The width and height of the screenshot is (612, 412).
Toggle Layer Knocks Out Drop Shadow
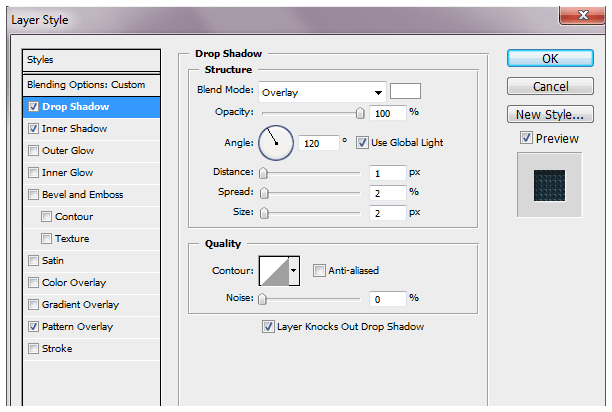click(267, 326)
